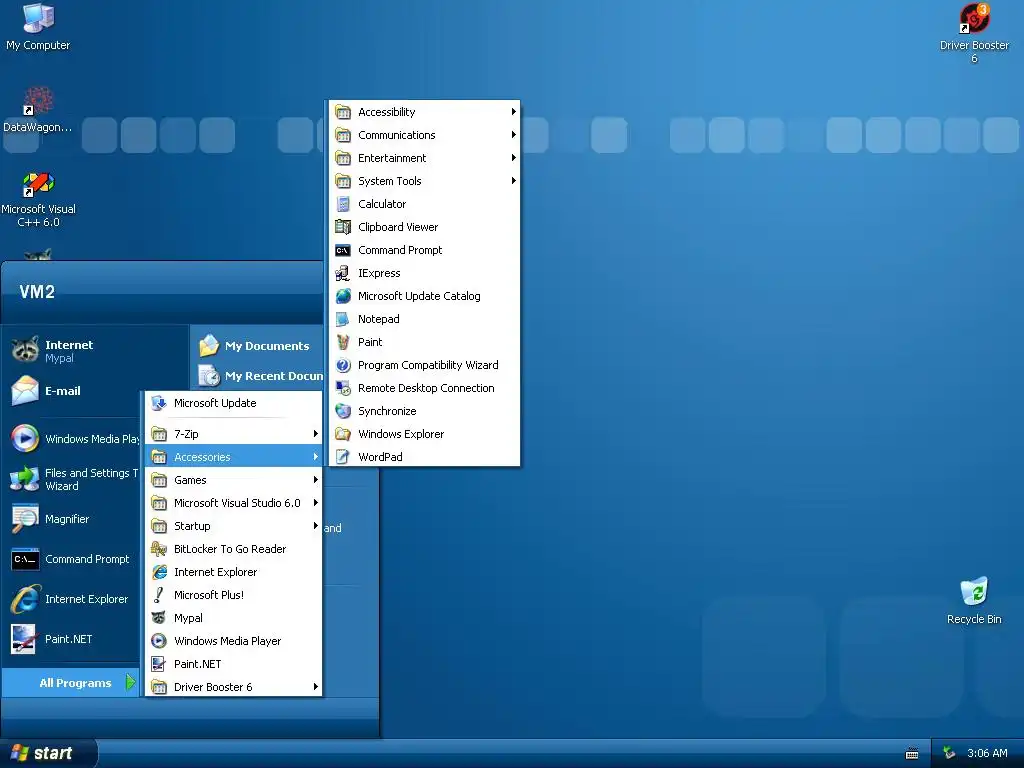The image size is (1024, 768).
Task: Open BitLocker To Go Reader icon
Action: 159,549
